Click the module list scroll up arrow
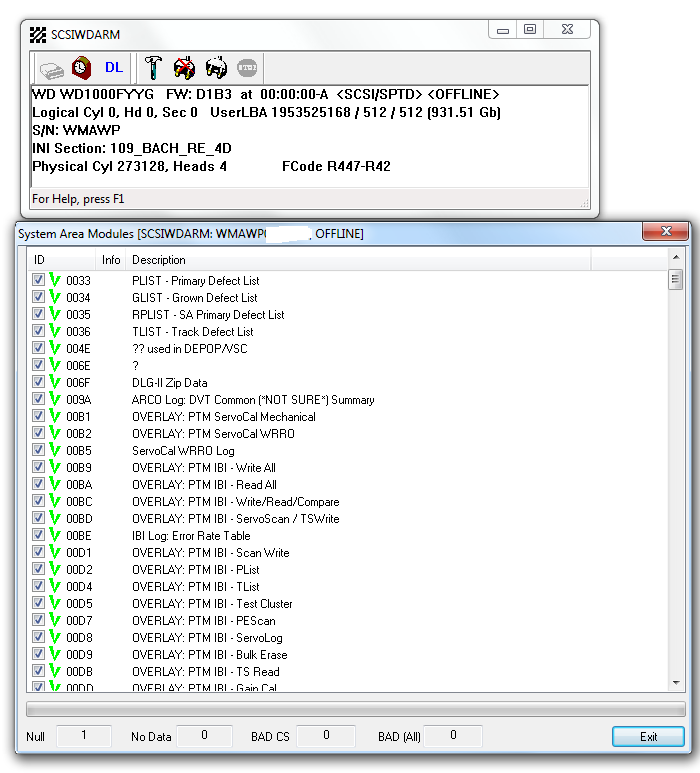Image resolution: width=700 pixels, height=773 pixels. coord(676,257)
